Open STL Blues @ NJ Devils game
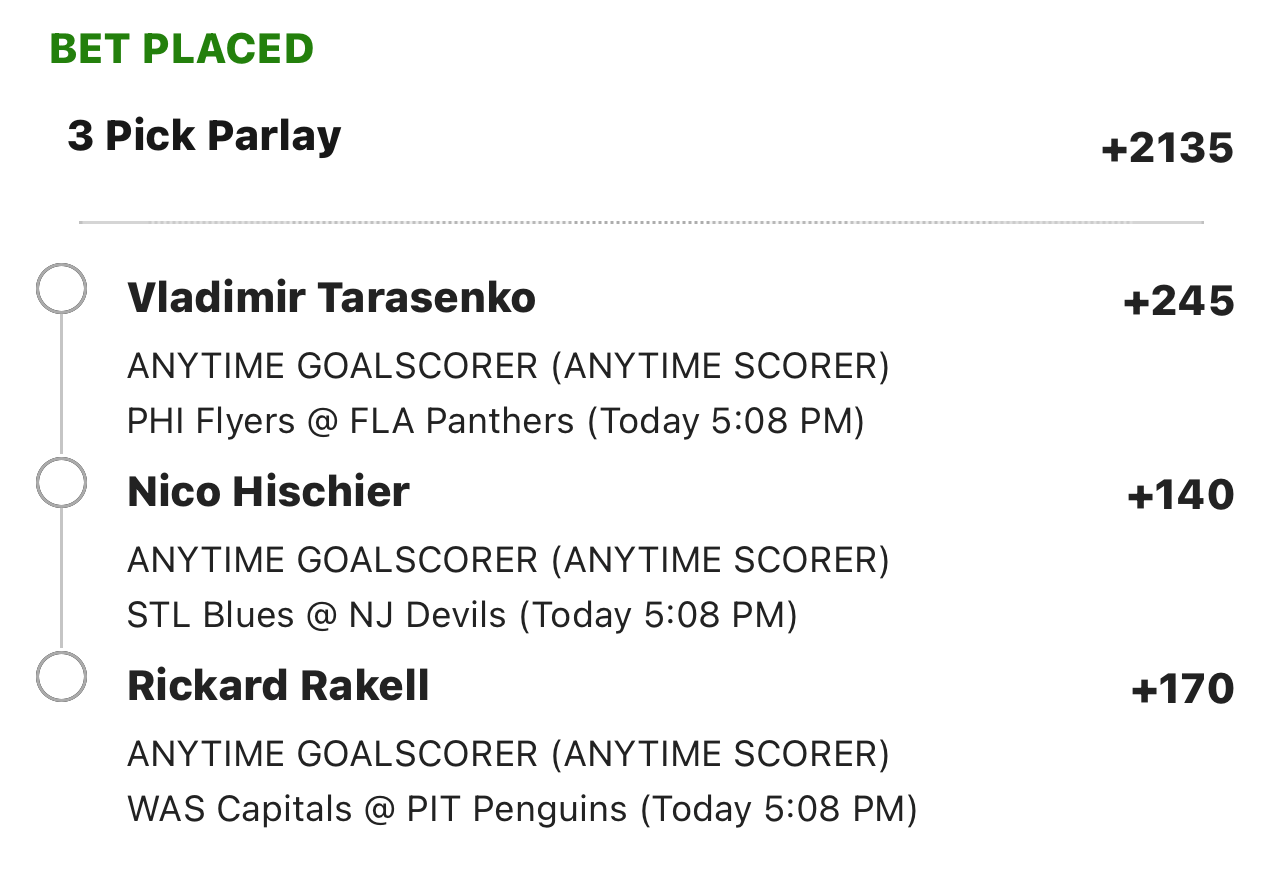Screen dimensions: 1284x872 pyautogui.click(x=462, y=615)
